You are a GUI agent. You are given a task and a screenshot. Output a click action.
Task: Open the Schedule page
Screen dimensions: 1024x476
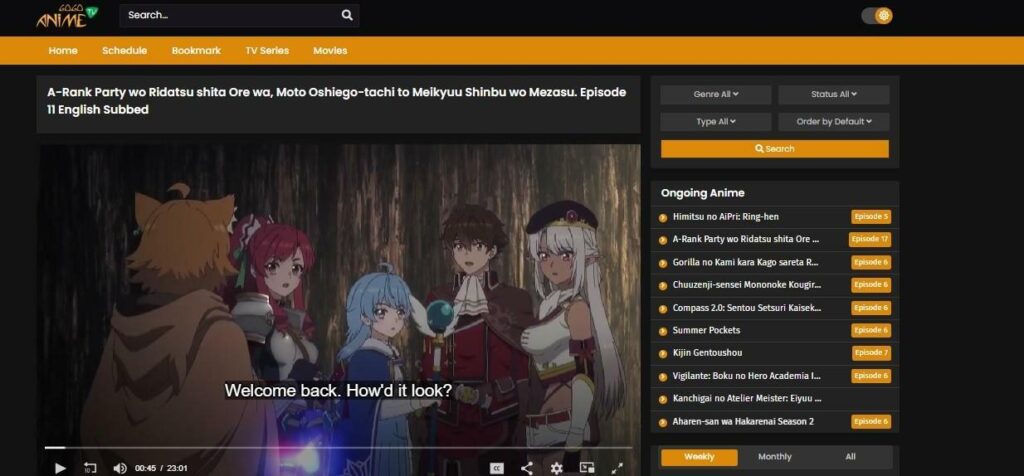[124, 50]
